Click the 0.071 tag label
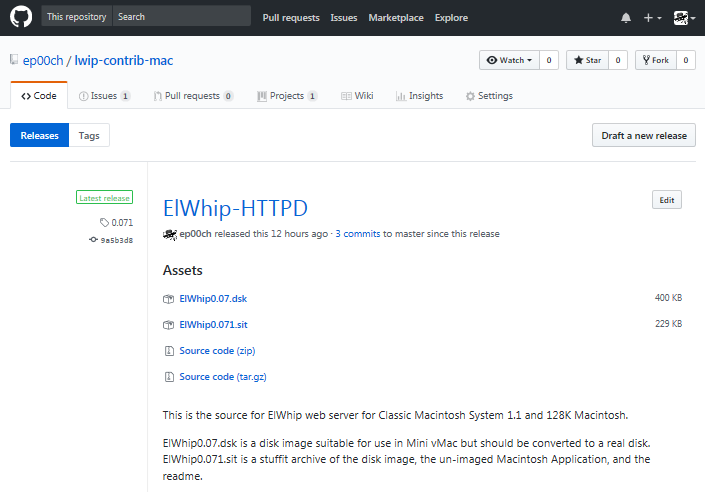 pos(122,223)
